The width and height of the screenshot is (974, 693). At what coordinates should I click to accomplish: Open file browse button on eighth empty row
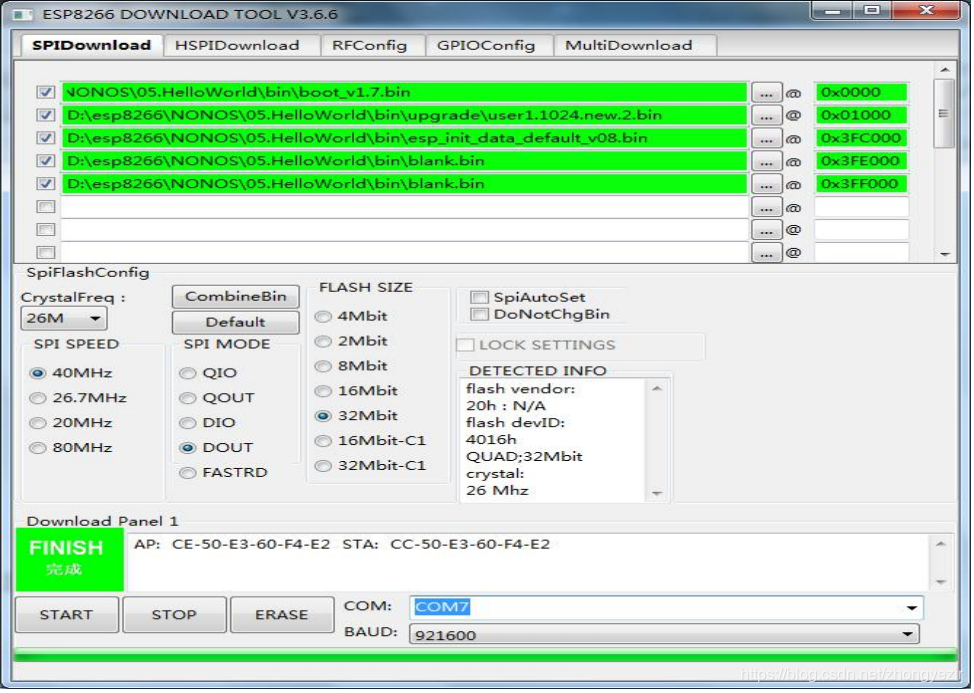pos(766,253)
